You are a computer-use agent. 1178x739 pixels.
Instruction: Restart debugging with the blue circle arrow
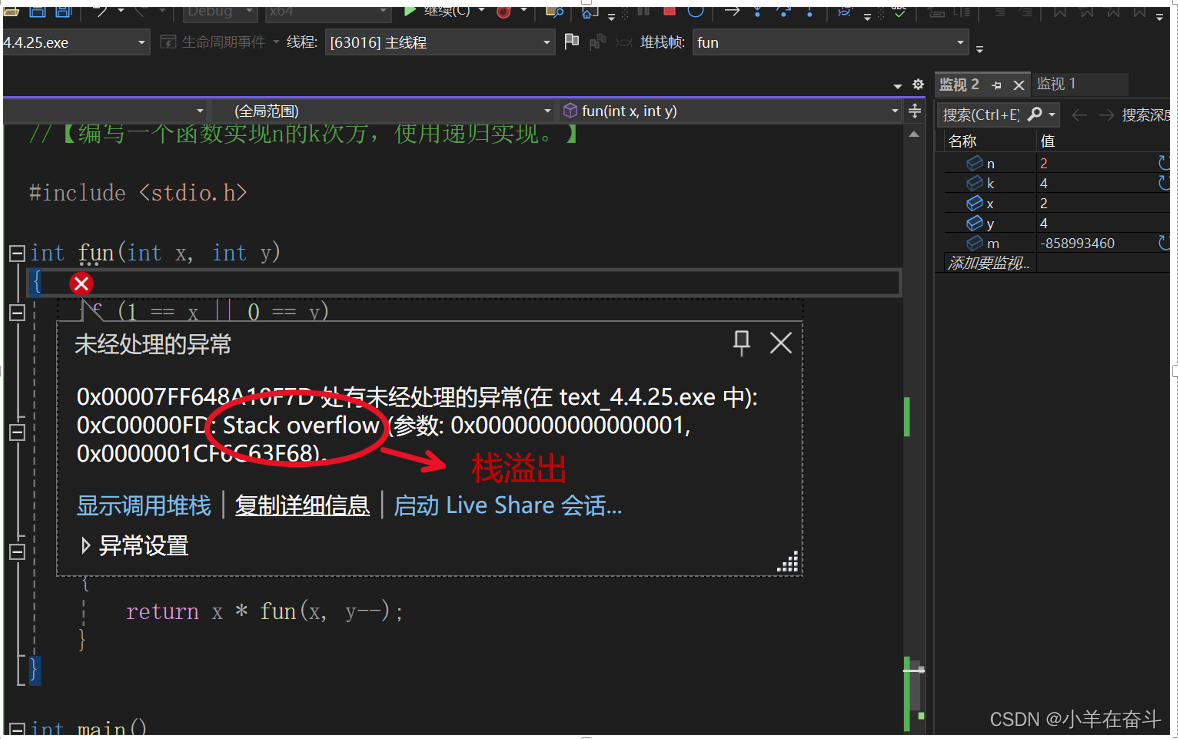(696, 11)
